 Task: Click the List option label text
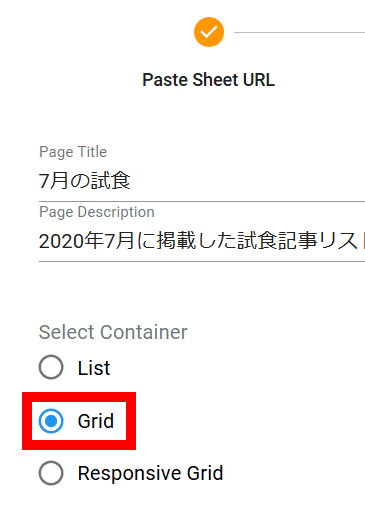tap(94, 368)
